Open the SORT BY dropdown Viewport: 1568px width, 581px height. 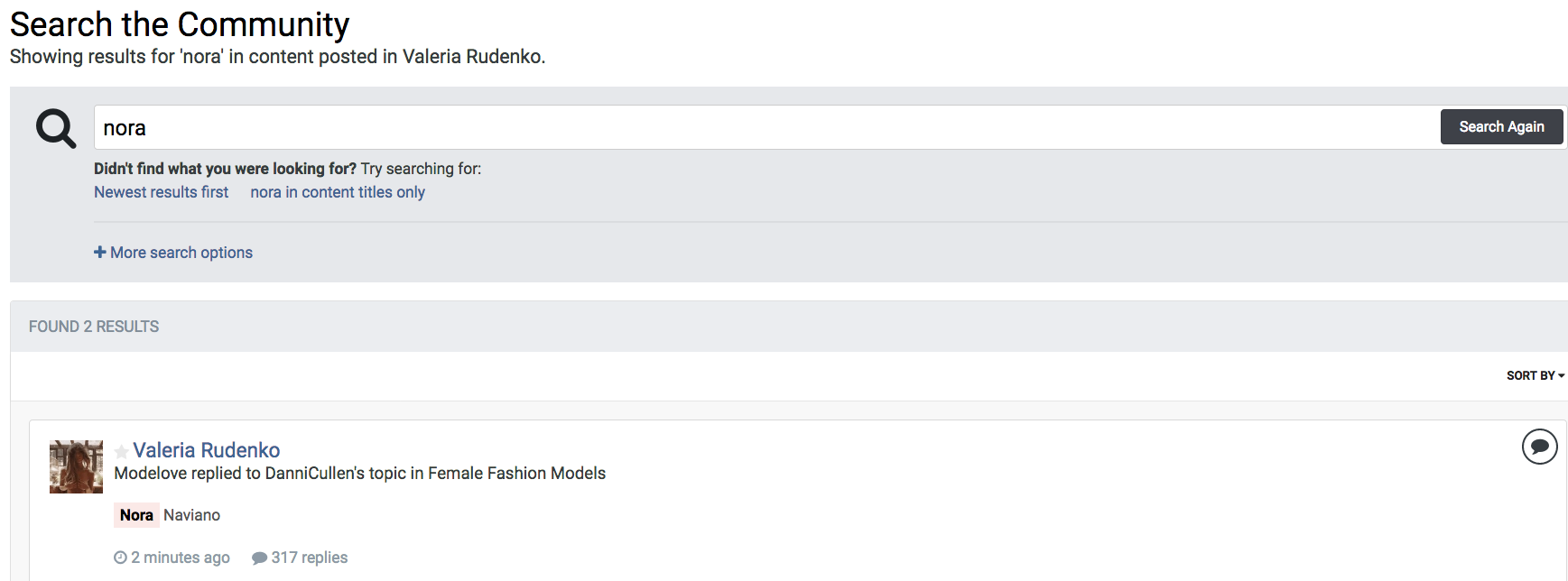(x=1535, y=375)
